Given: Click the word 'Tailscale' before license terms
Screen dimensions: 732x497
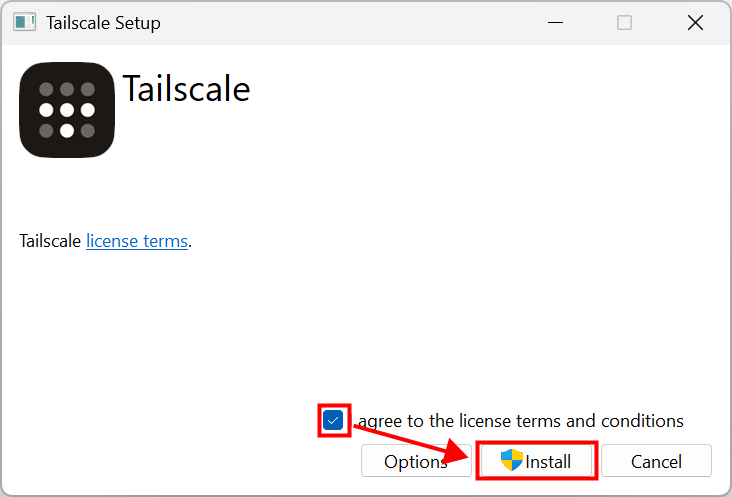Looking at the screenshot, I should 51,241.
